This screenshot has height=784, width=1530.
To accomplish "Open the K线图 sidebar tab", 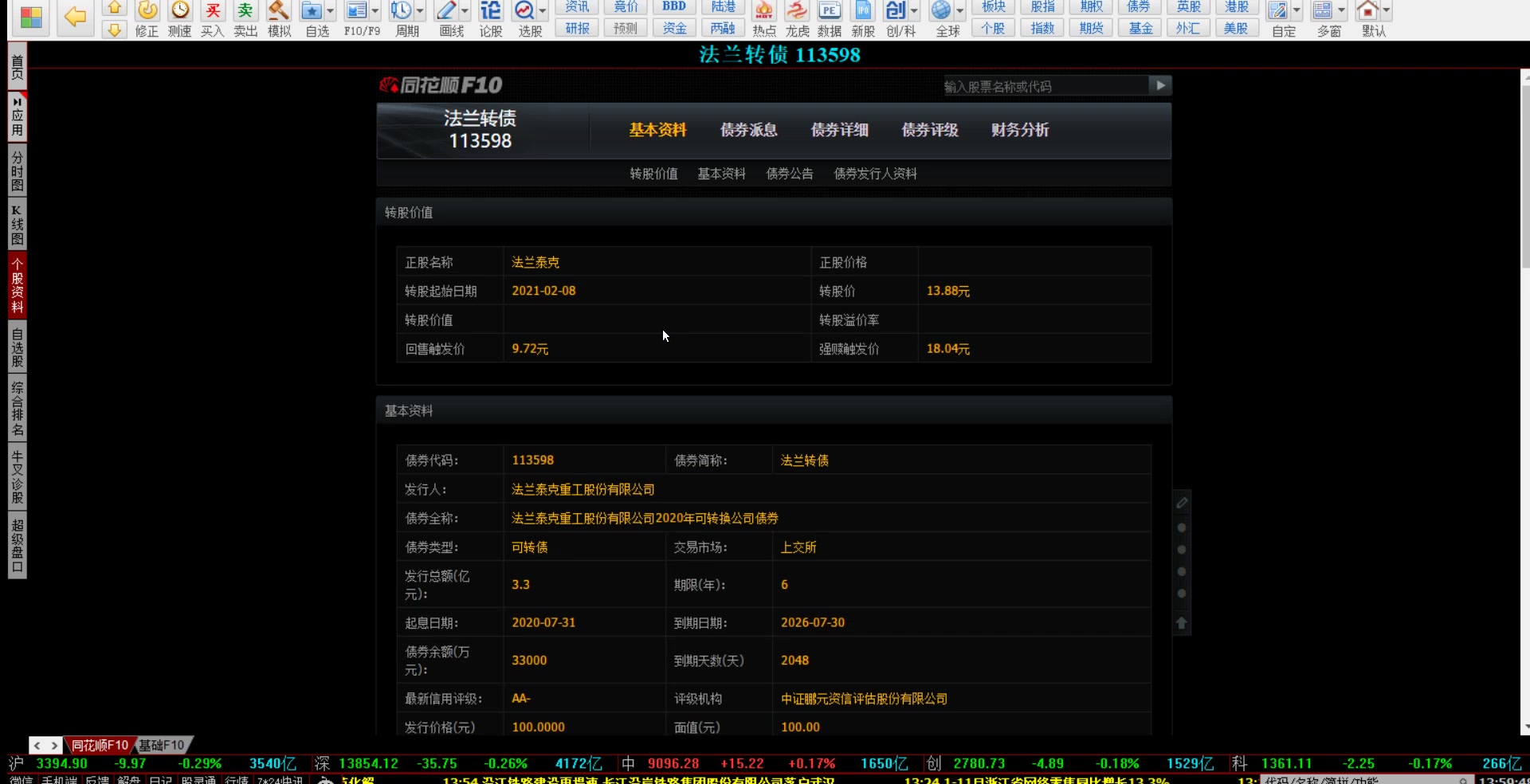I will 17,224.
